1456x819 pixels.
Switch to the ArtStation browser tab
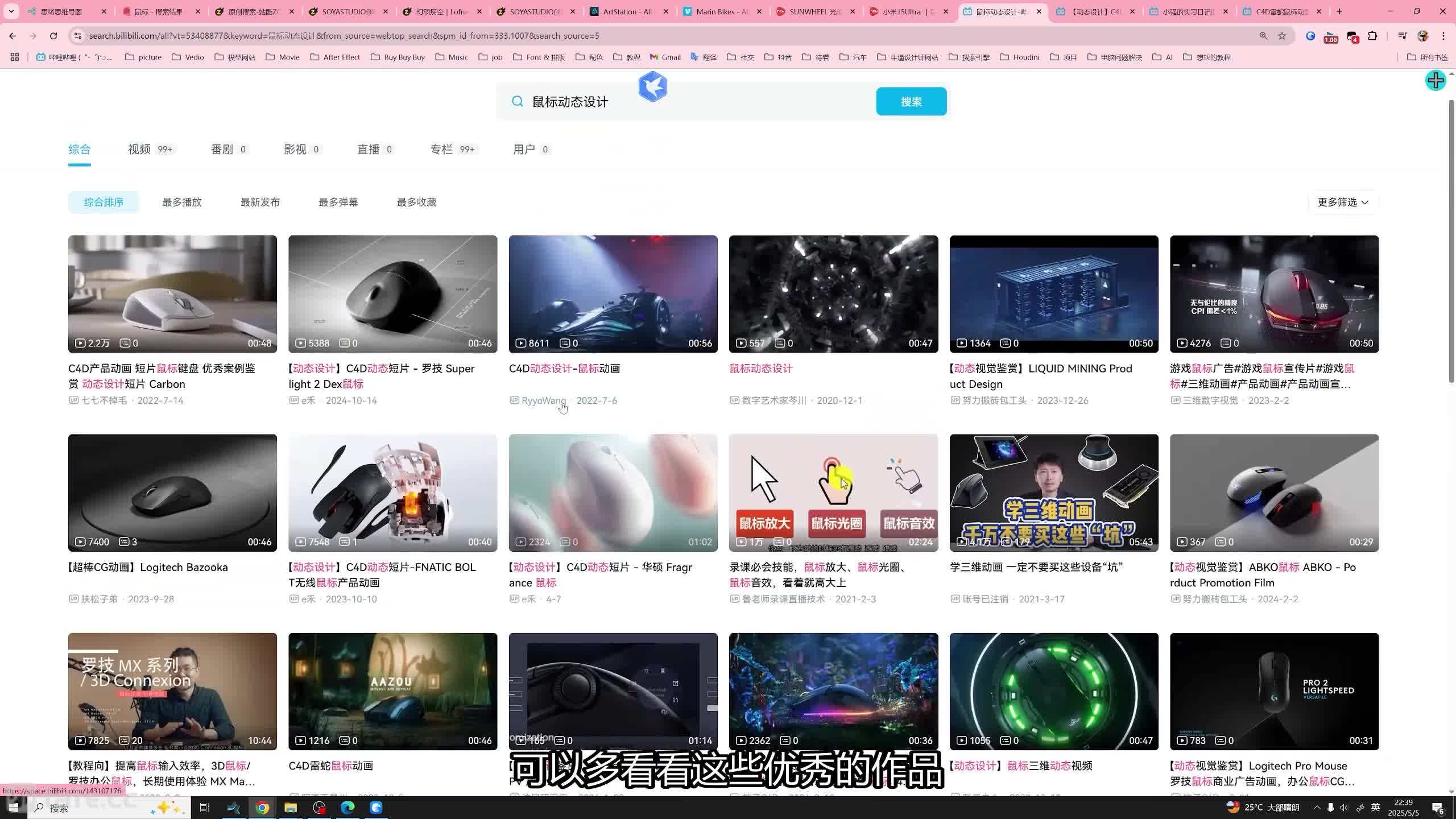pos(627,11)
